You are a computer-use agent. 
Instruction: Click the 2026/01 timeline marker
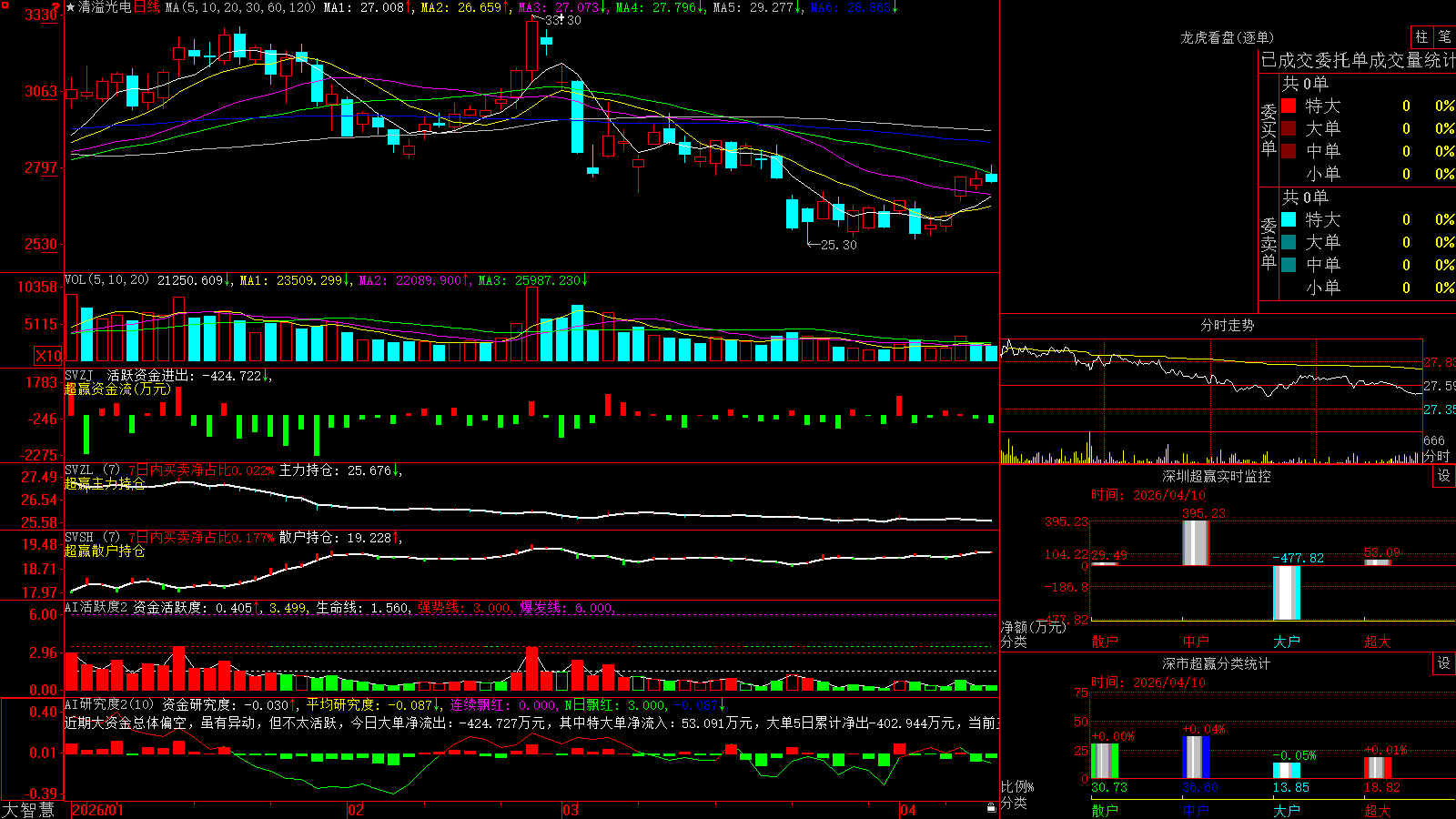pyautogui.click(x=97, y=810)
